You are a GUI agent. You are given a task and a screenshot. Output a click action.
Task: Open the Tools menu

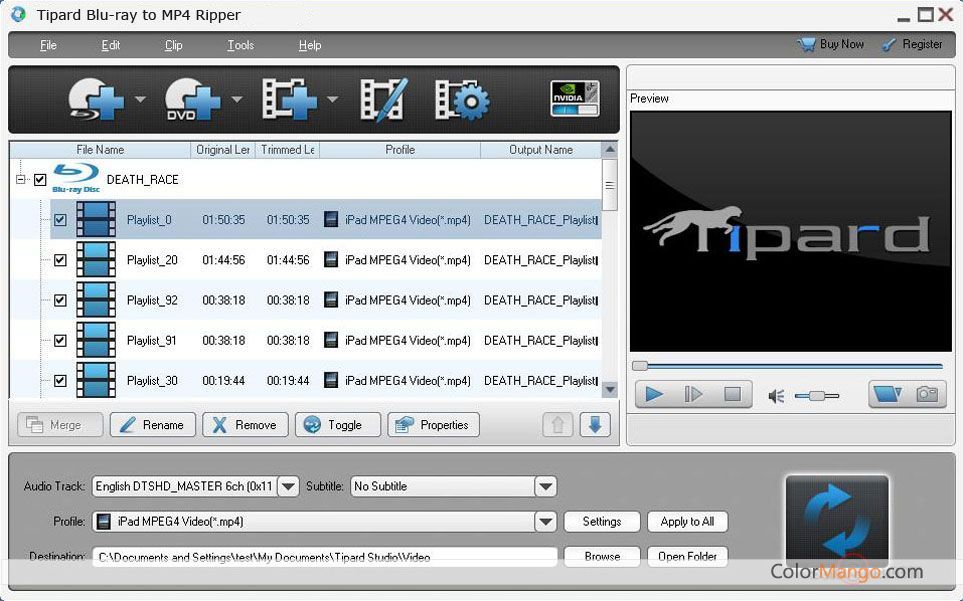[240, 45]
